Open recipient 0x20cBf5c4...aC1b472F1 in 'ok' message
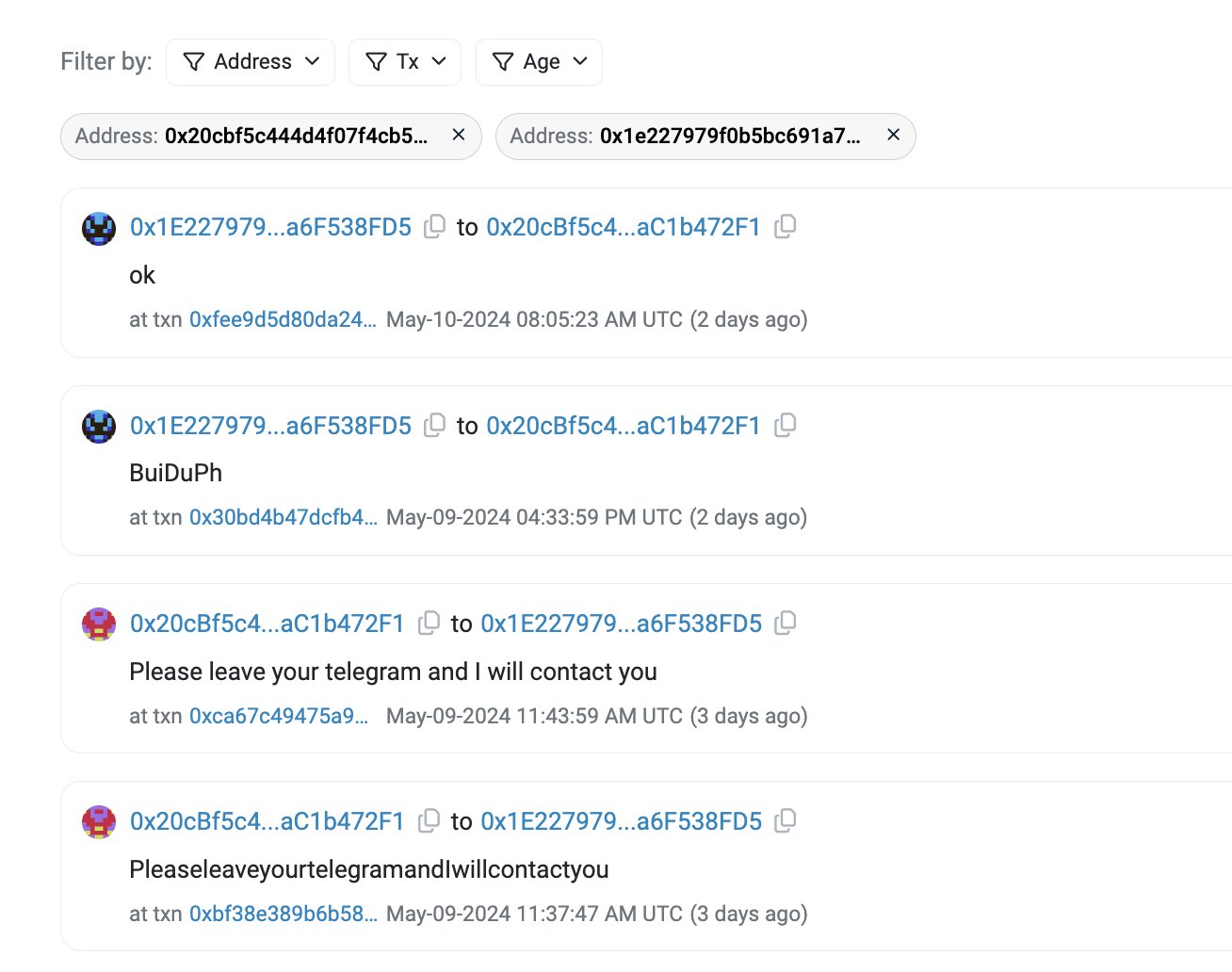Viewport: 1232px width, 972px height. coord(623,227)
